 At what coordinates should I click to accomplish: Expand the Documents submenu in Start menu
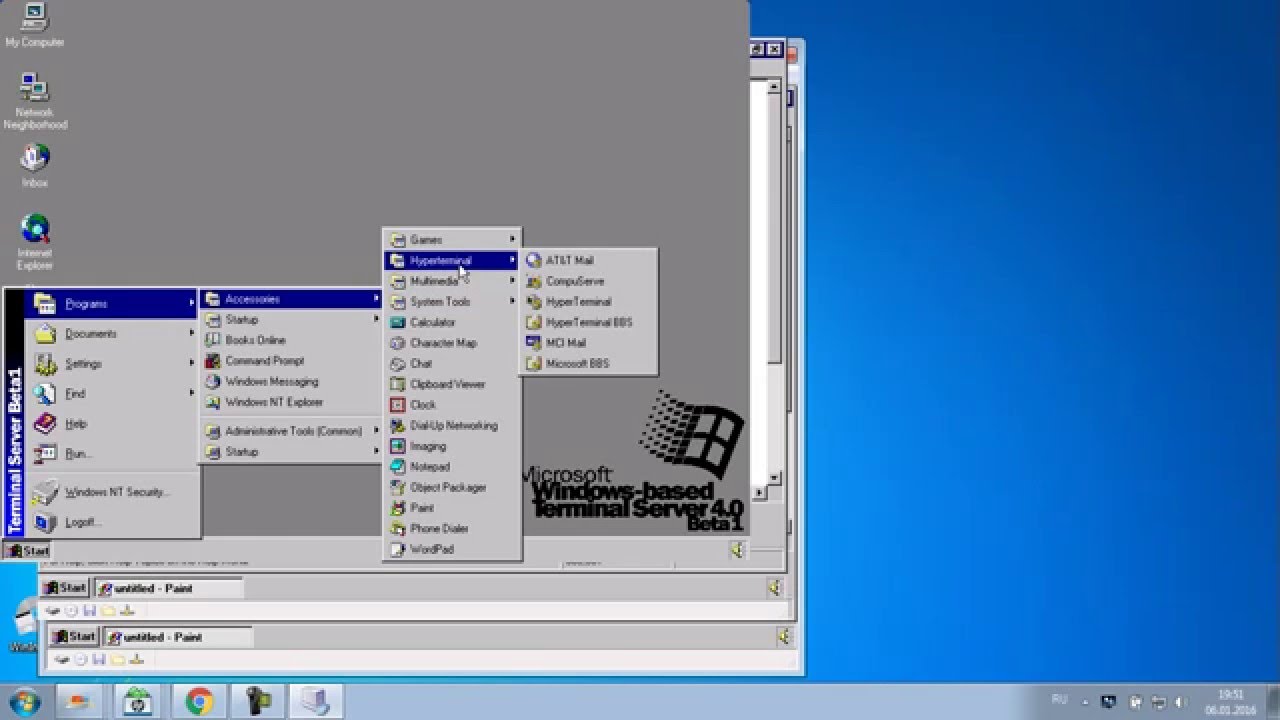[x=112, y=334]
